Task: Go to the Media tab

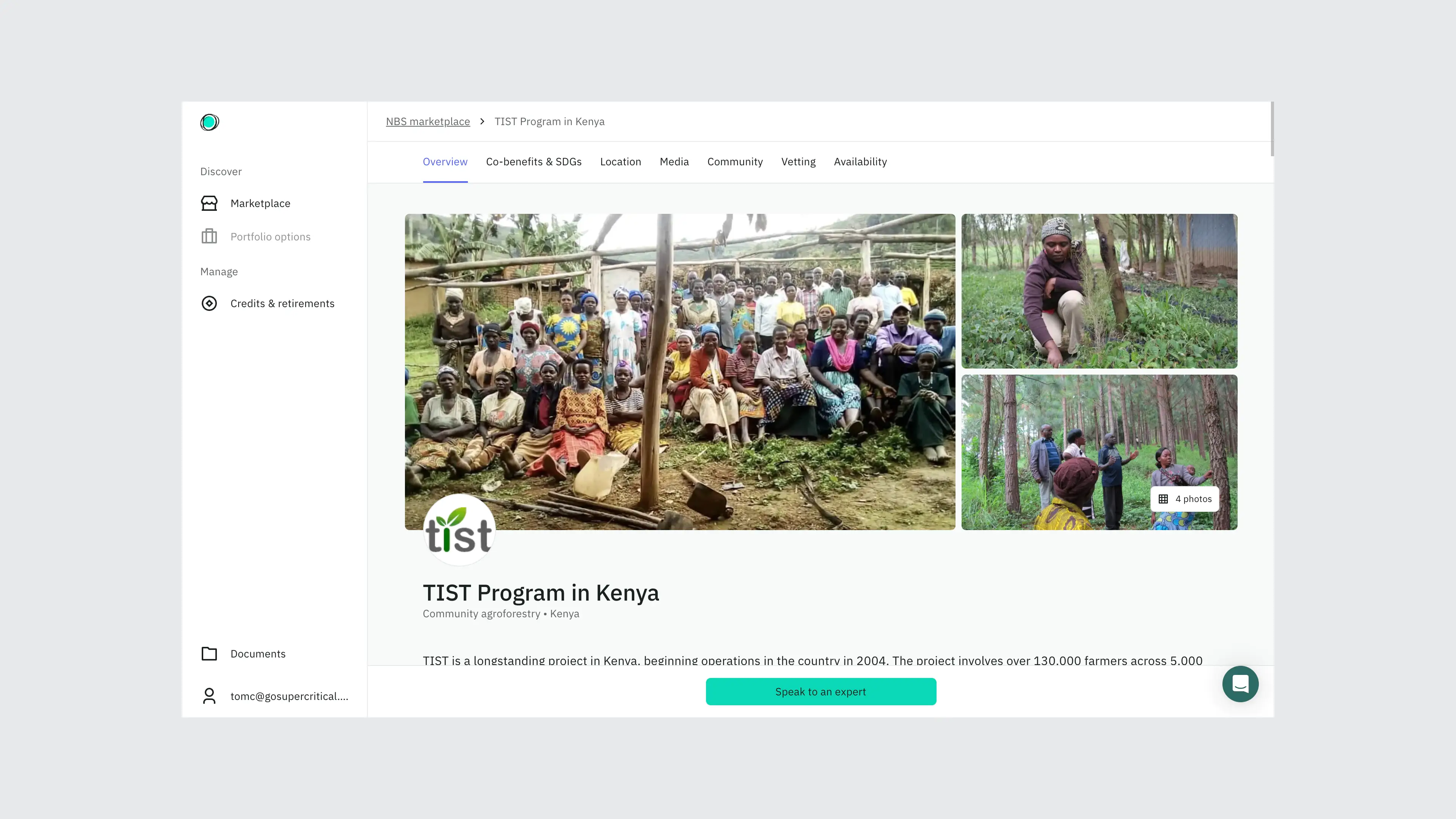Action: click(674, 162)
